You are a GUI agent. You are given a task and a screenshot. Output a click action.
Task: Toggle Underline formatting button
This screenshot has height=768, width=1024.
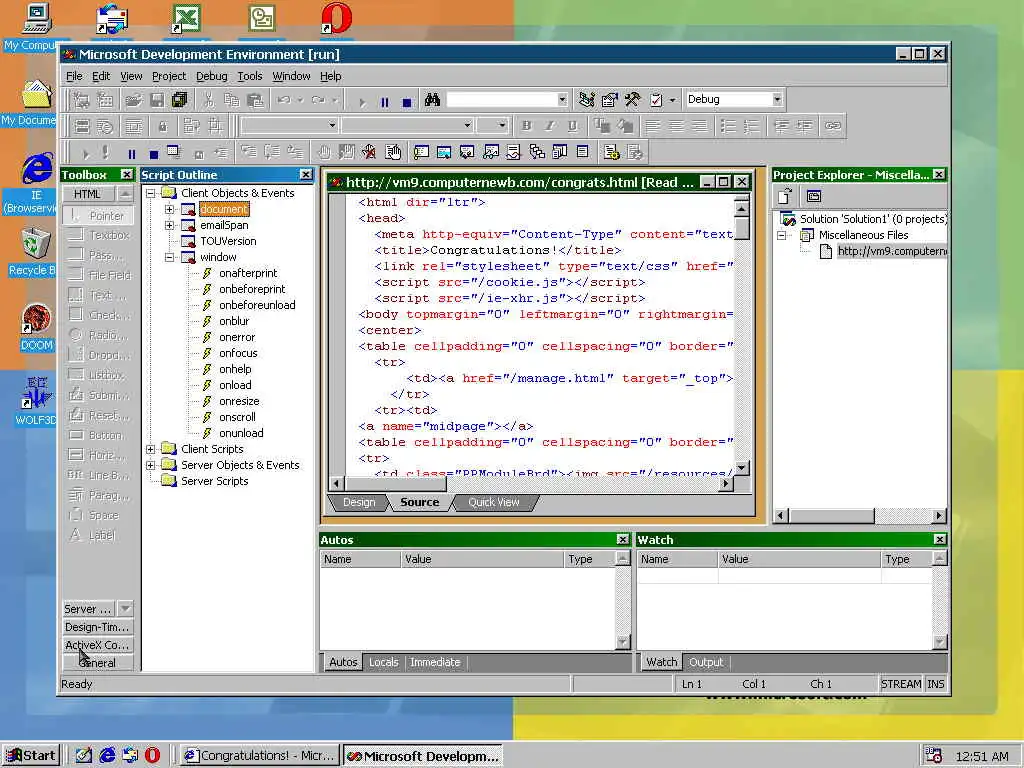tap(573, 126)
